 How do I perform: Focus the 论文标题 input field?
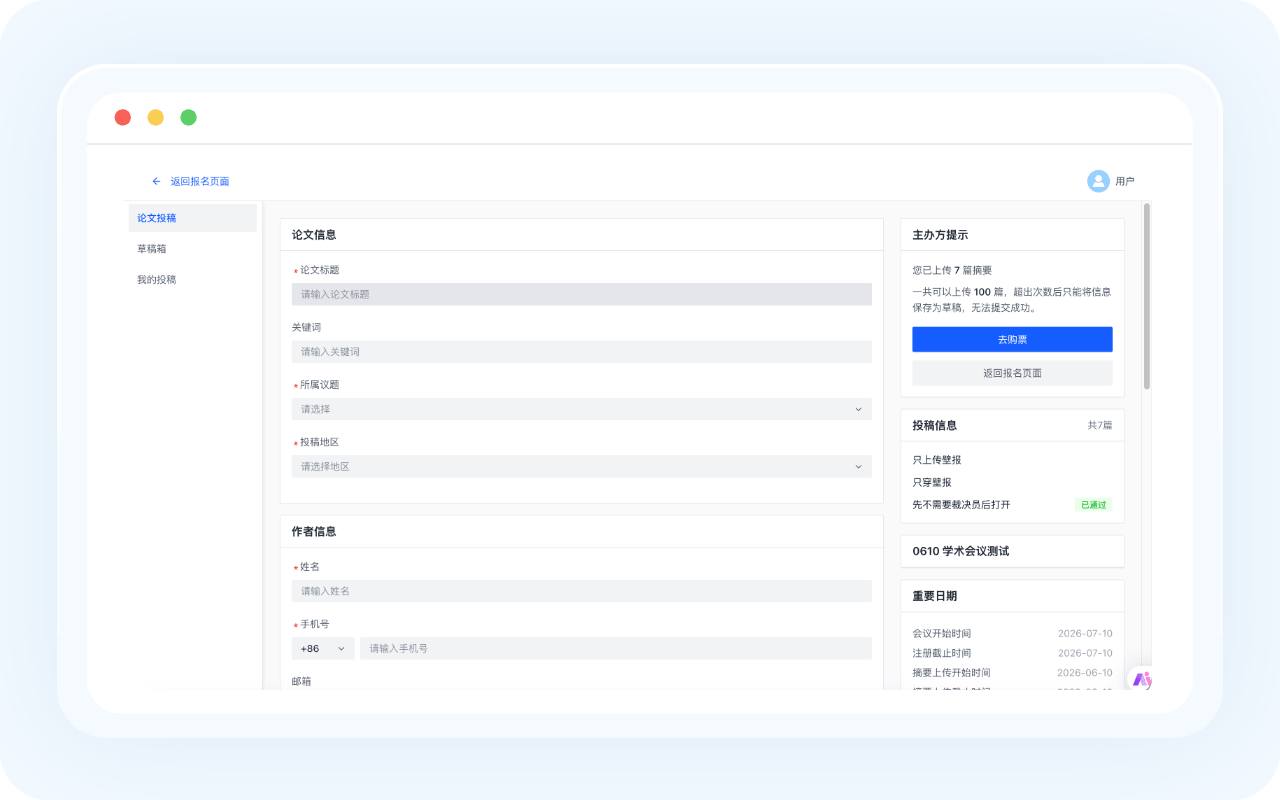[581, 294]
